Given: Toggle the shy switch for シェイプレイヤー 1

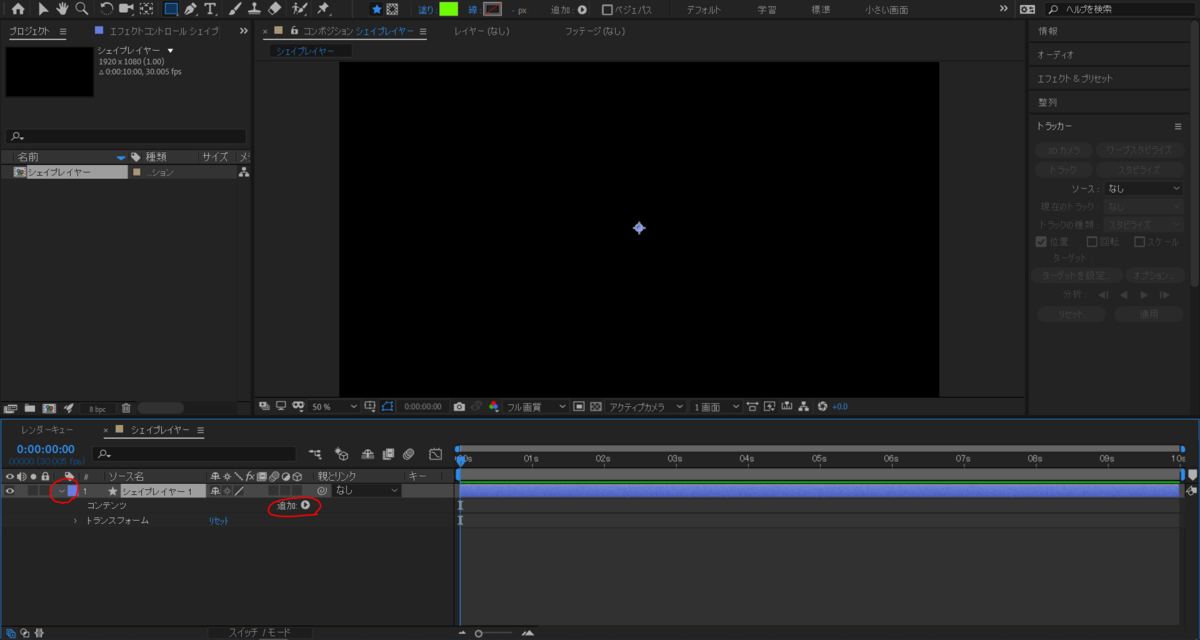Looking at the screenshot, I should click(x=215, y=491).
